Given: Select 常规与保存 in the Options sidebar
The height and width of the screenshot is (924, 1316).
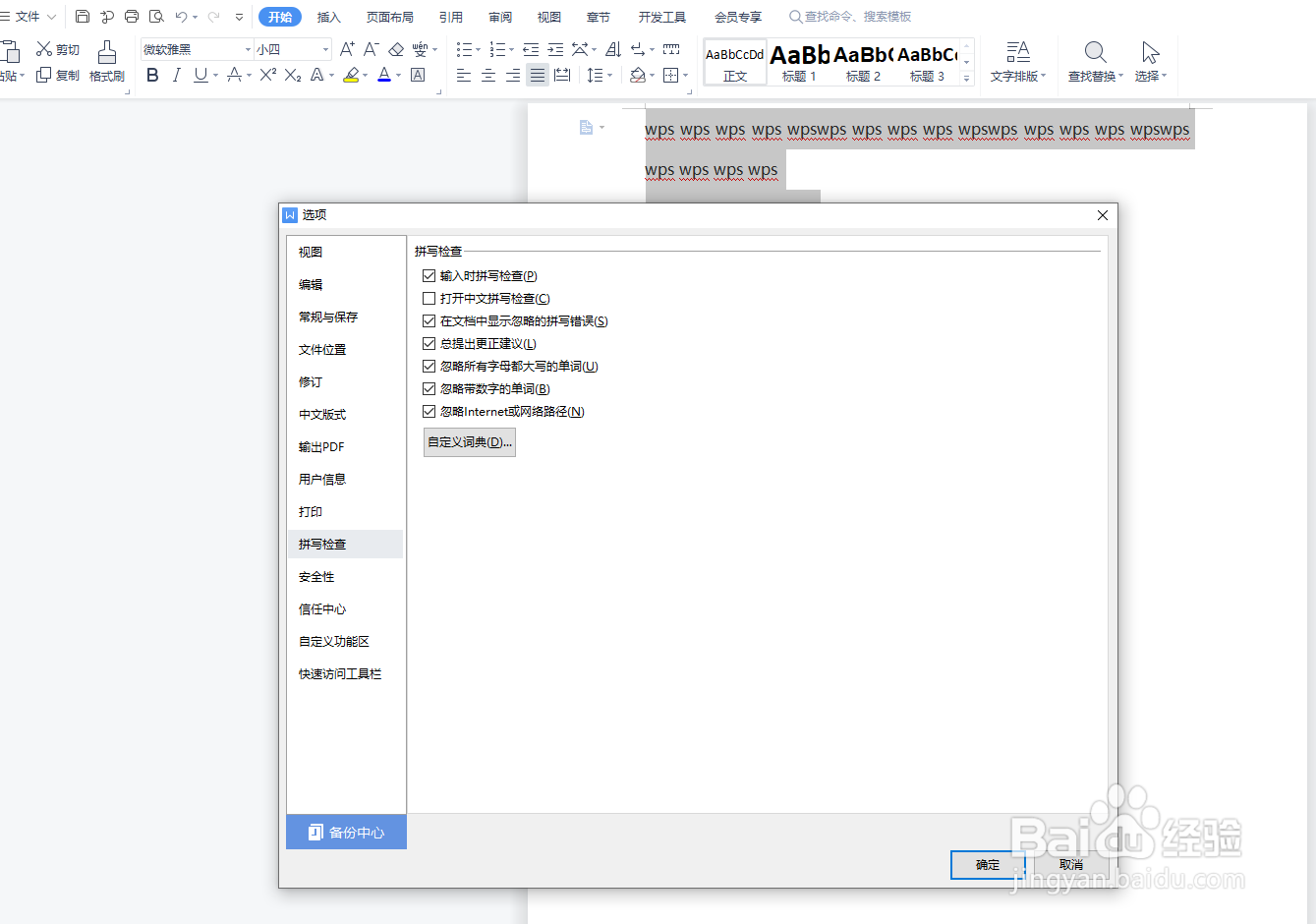Looking at the screenshot, I should point(345,317).
